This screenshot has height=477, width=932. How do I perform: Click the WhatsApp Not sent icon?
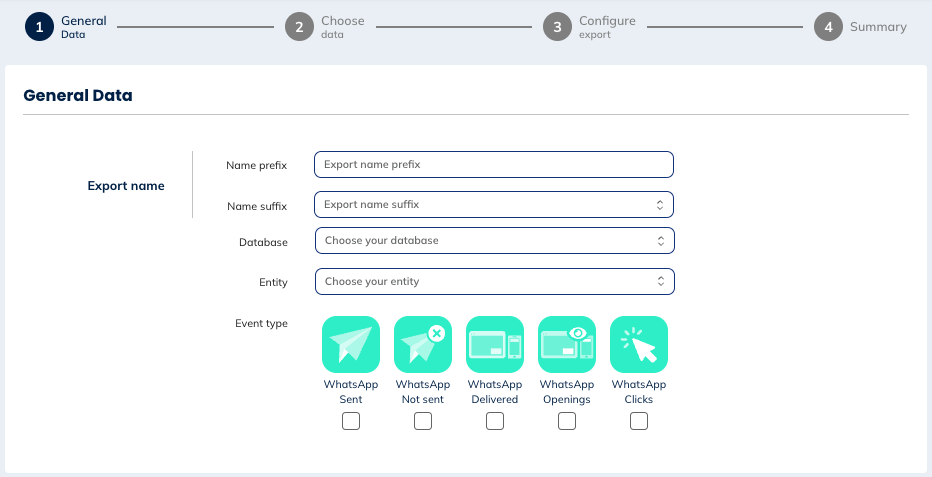423,345
